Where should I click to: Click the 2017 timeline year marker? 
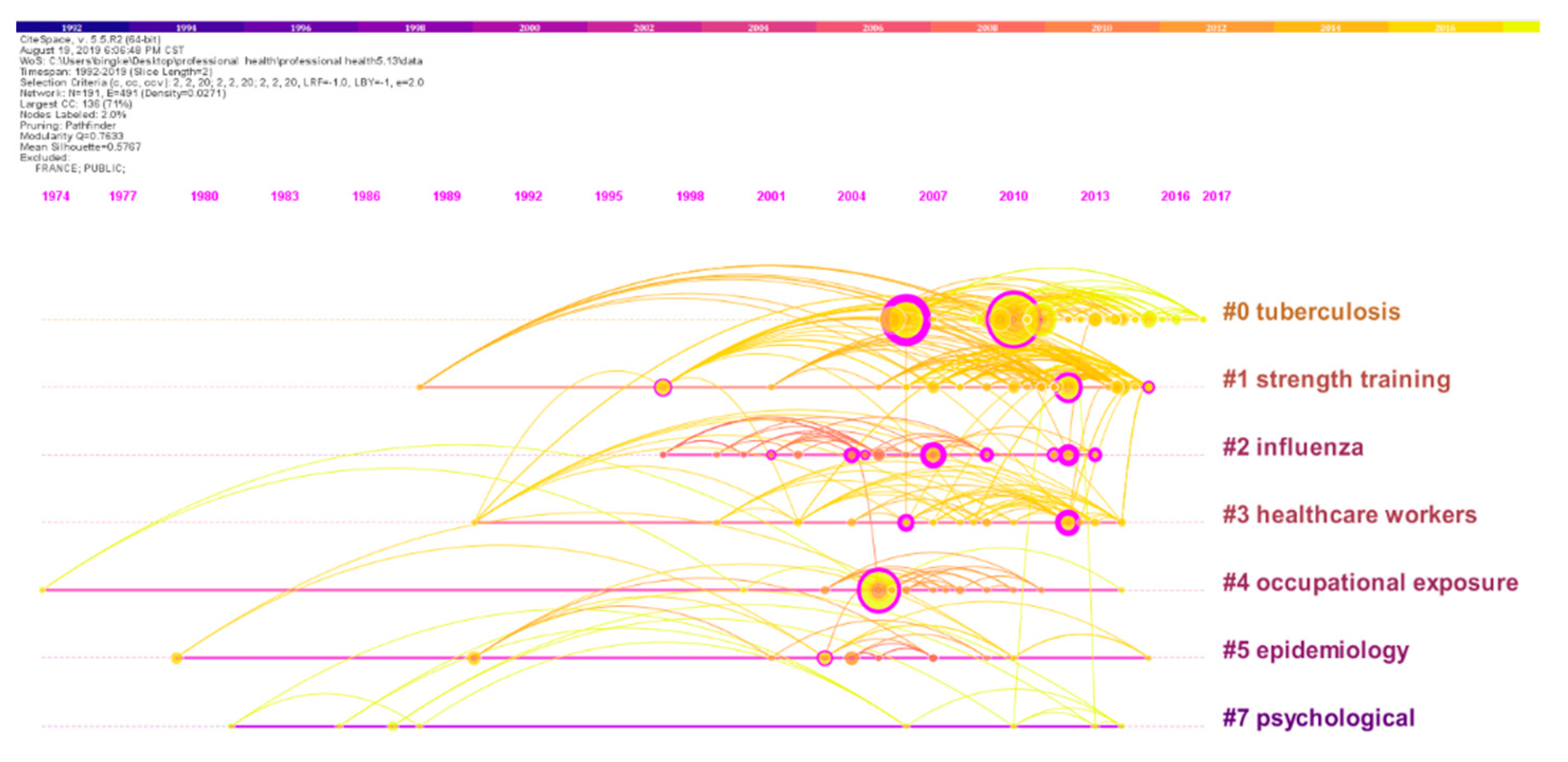pos(1216,196)
